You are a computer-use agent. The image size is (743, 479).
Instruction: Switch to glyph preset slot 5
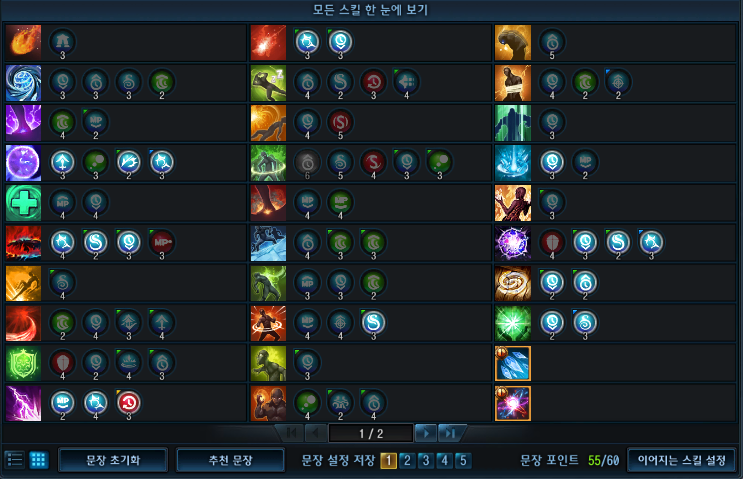463,461
